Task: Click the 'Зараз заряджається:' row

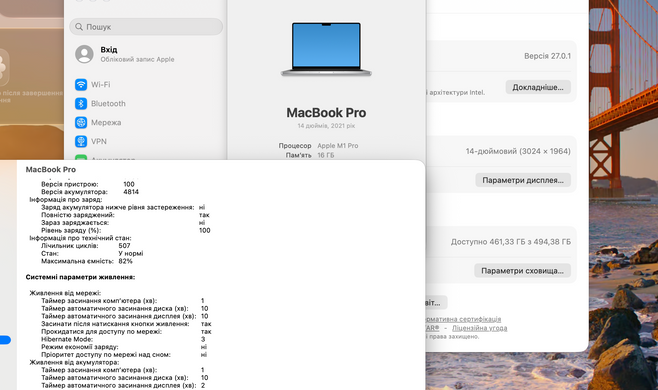Action: (123, 222)
